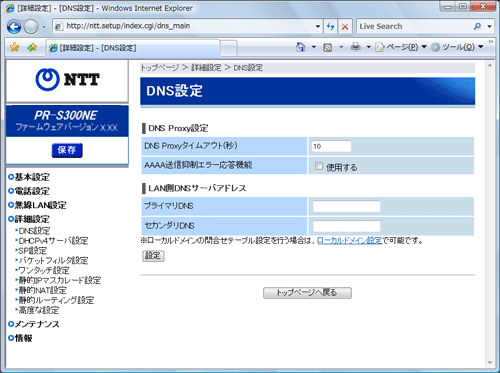Open the feeds dropdown arrow
This screenshot has width=500, height=373.
341,47
